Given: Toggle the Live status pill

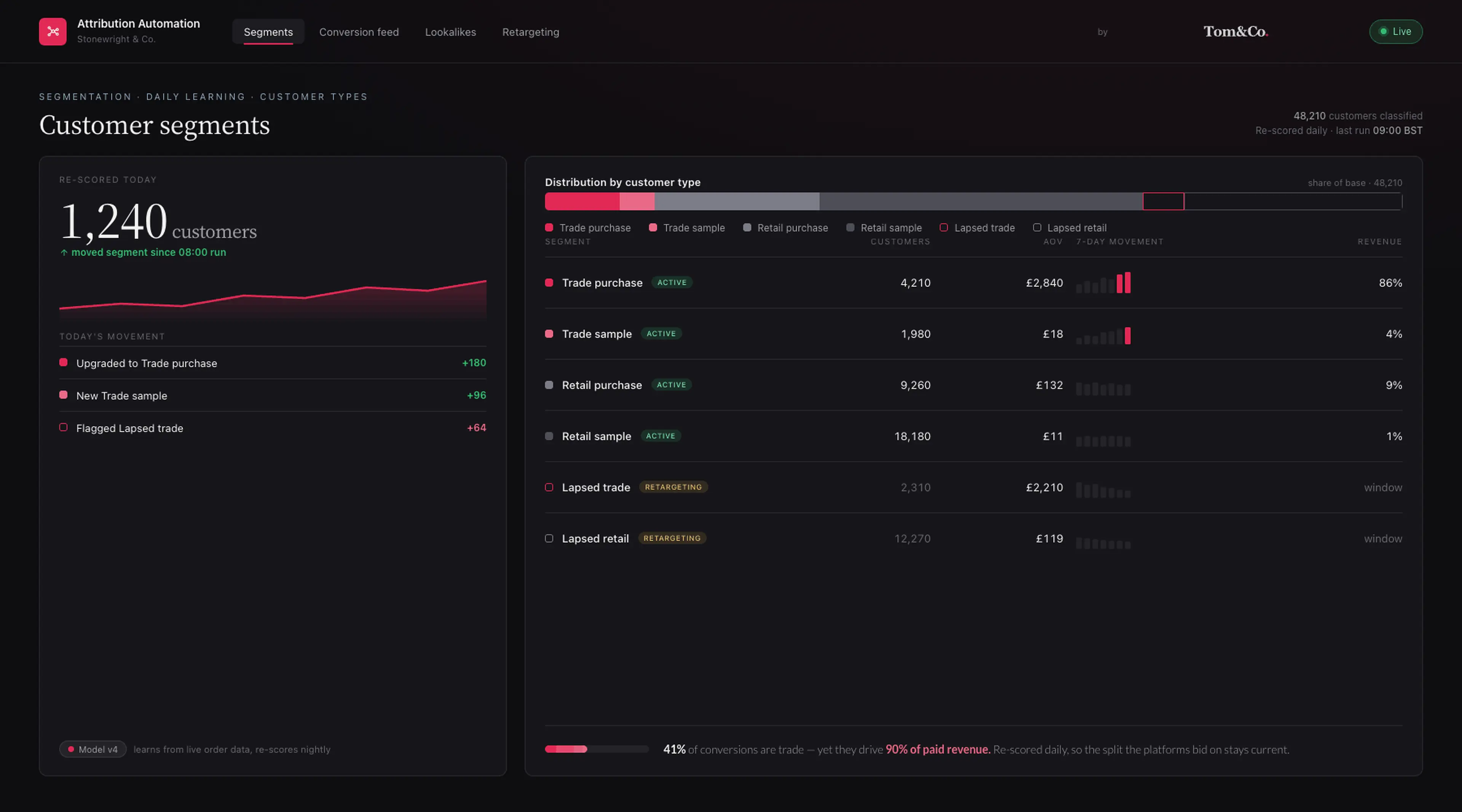Looking at the screenshot, I should point(1396,32).
